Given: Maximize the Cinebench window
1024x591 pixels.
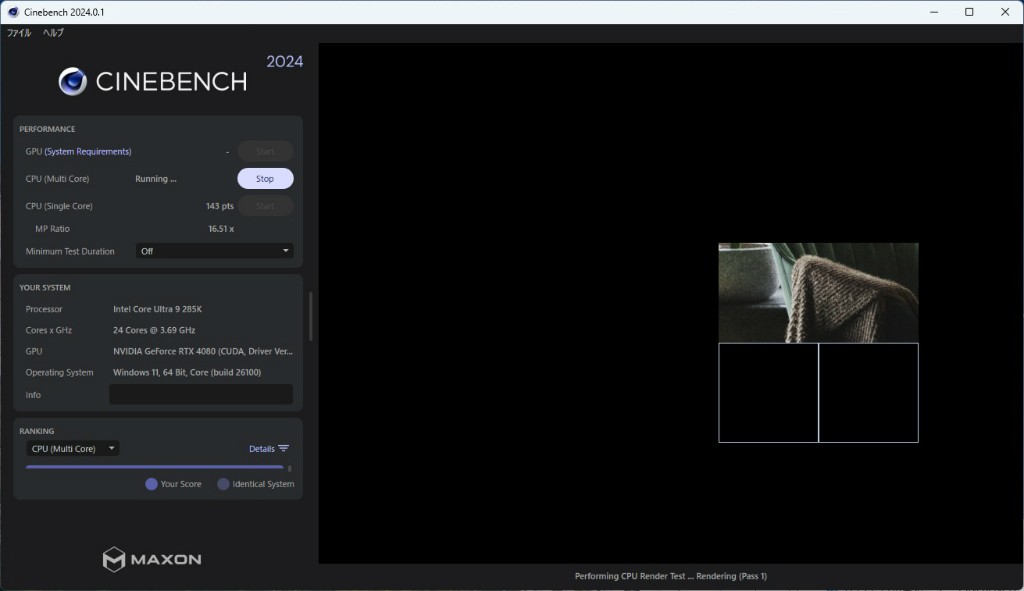Looking at the screenshot, I should [969, 12].
